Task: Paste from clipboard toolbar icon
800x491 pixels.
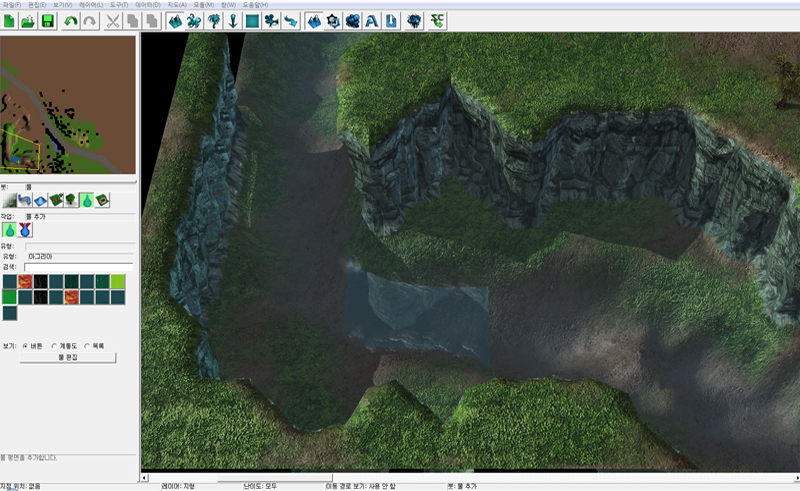Action: 152,21
